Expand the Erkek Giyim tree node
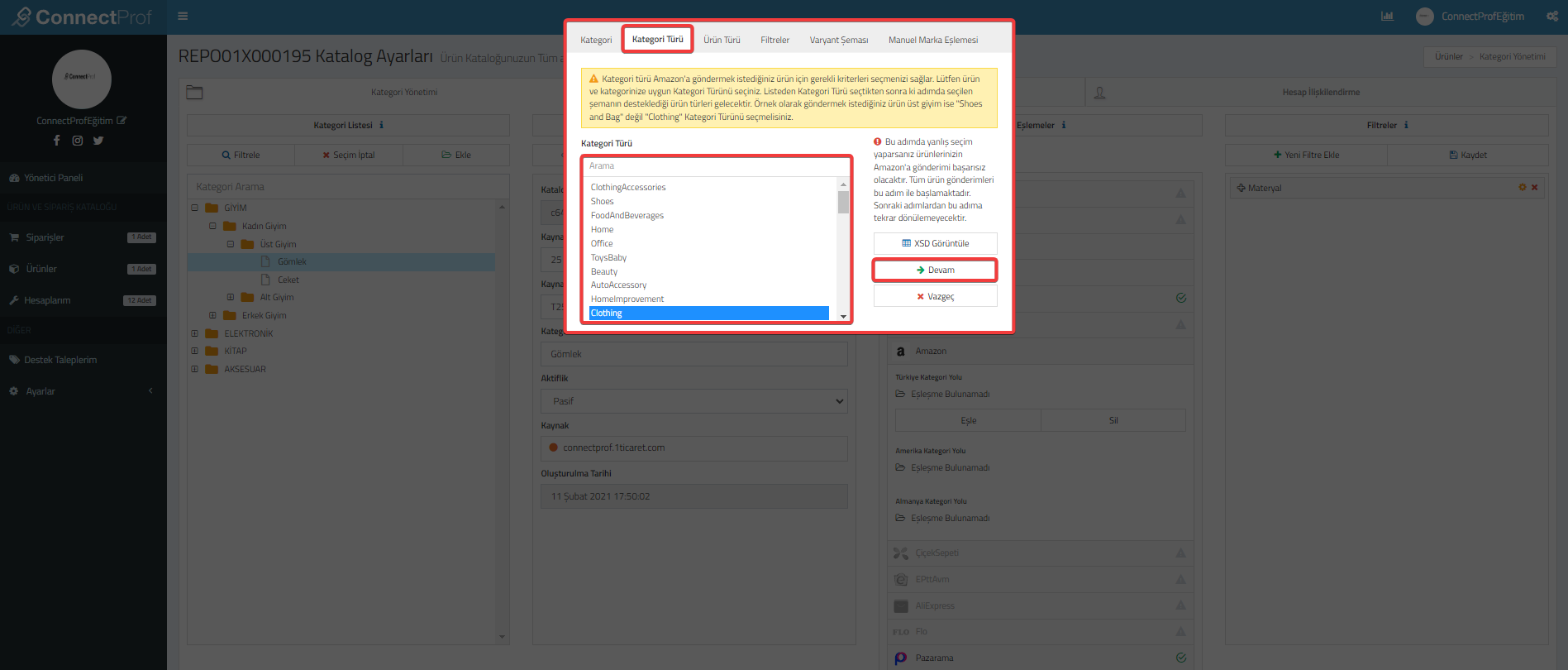Image resolution: width=1568 pixels, height=670 pixels. pos(212,315)
